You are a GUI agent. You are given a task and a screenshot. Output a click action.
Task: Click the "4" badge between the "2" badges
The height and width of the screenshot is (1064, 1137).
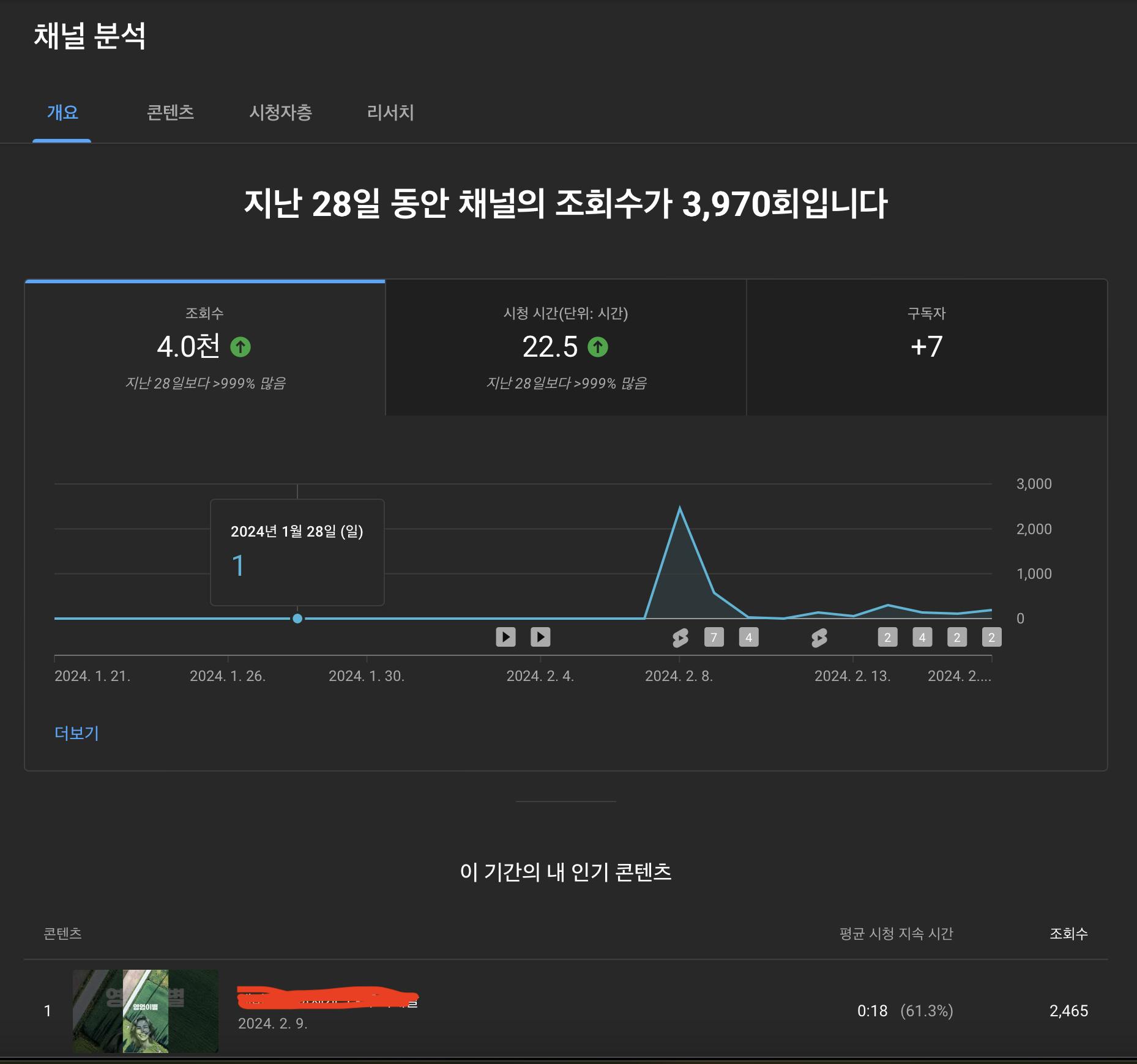point(922,638)
